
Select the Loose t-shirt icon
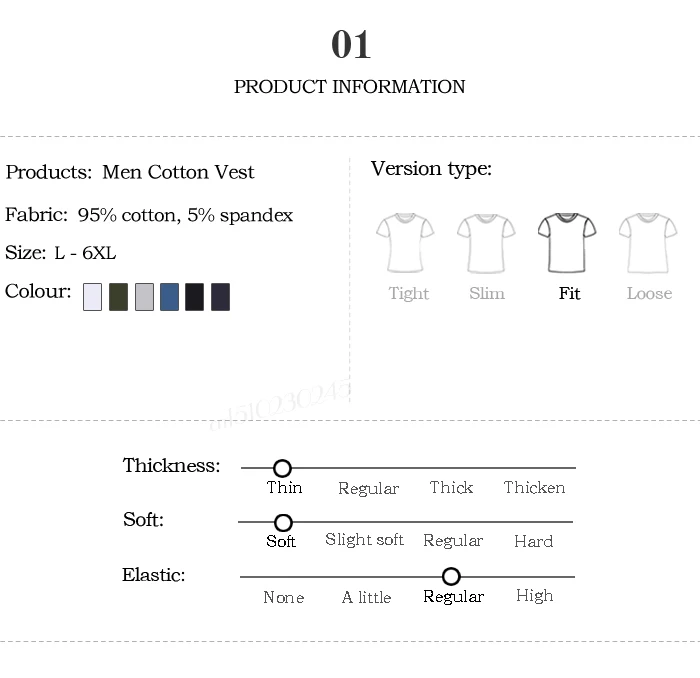coord(648,243)
